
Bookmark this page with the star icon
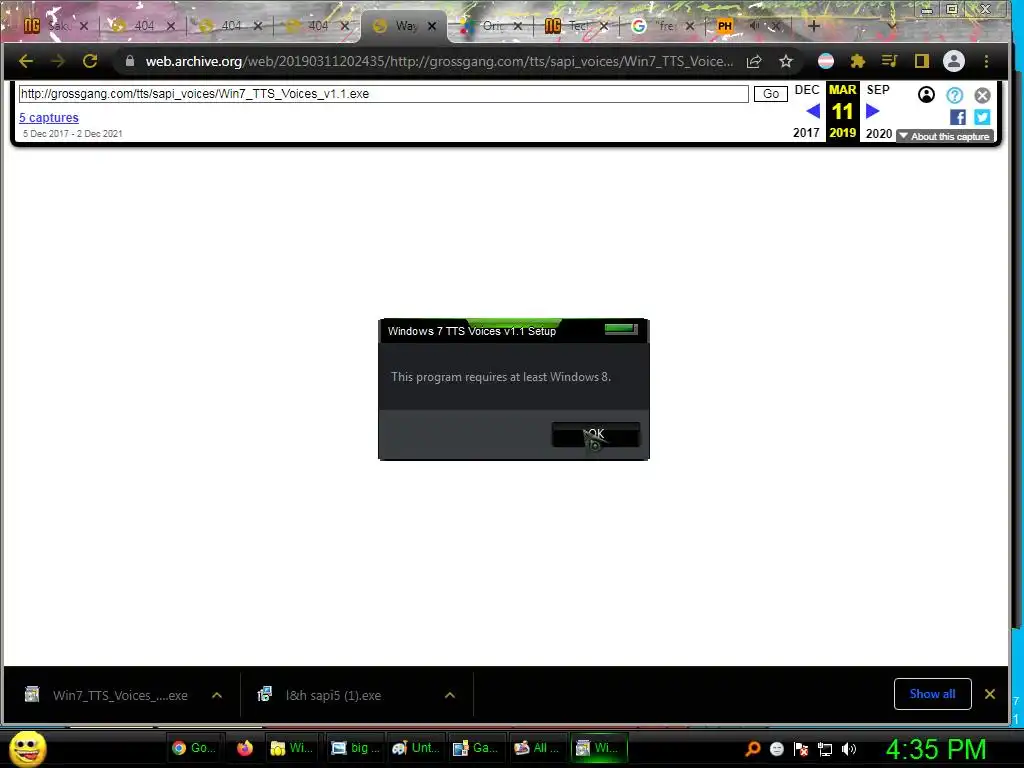tap(786, 61)
